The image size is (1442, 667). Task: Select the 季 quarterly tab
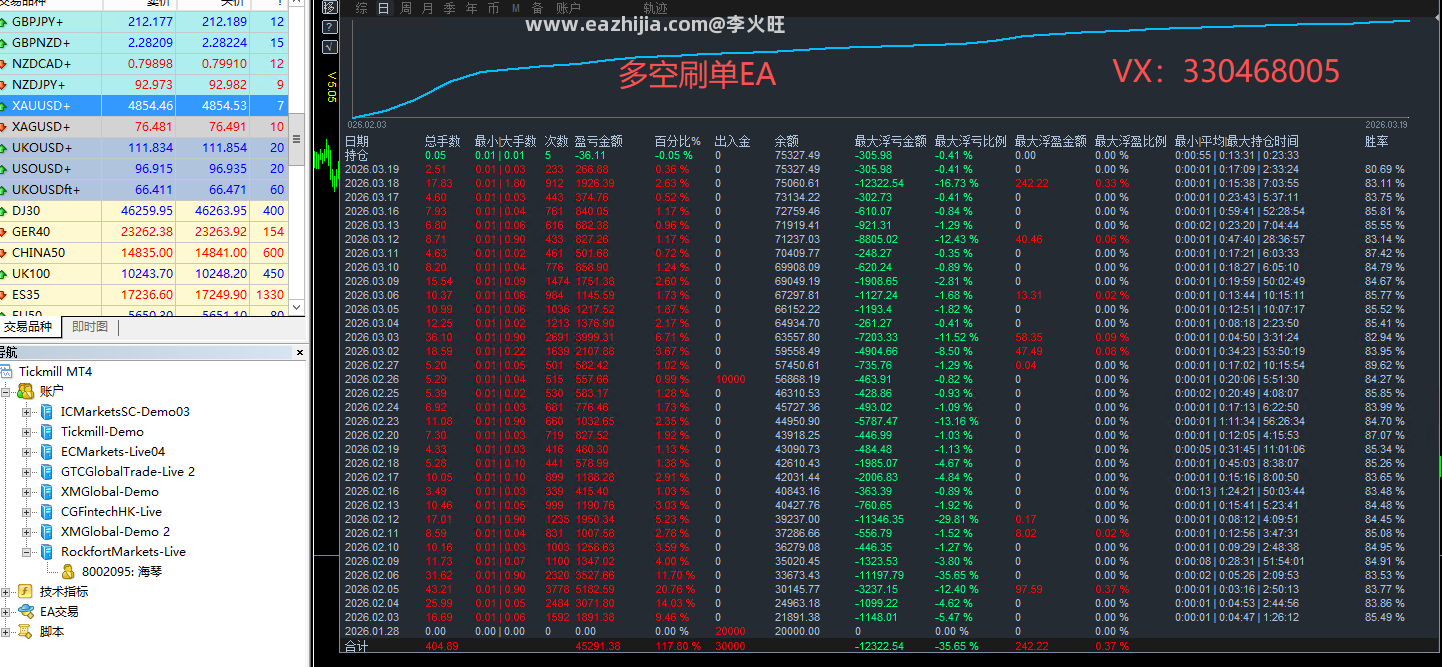[450, 8]
